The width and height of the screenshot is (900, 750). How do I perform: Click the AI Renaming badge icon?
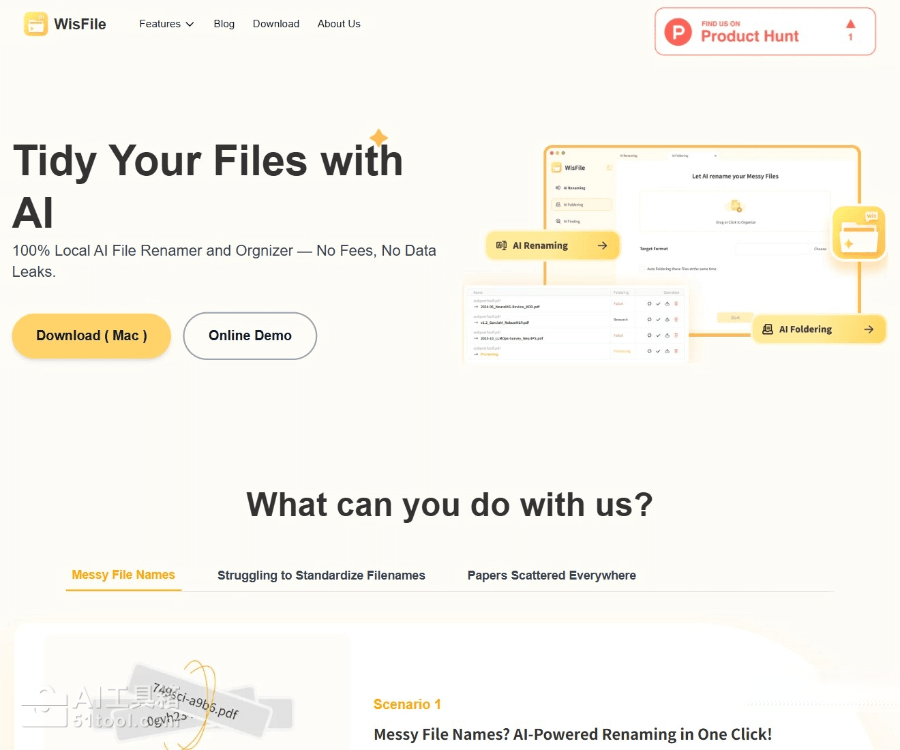coord(500,246)
